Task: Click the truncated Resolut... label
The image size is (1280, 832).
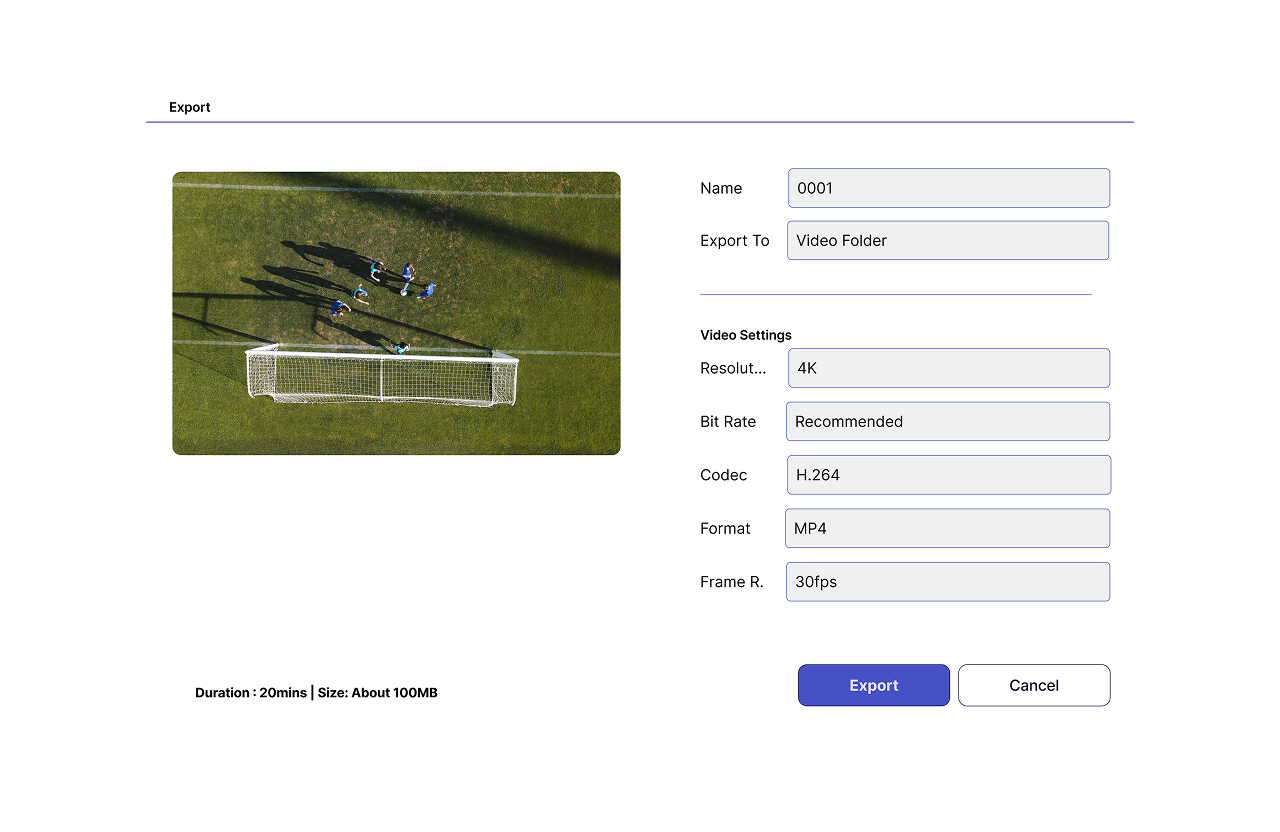Action: (733, 368)
